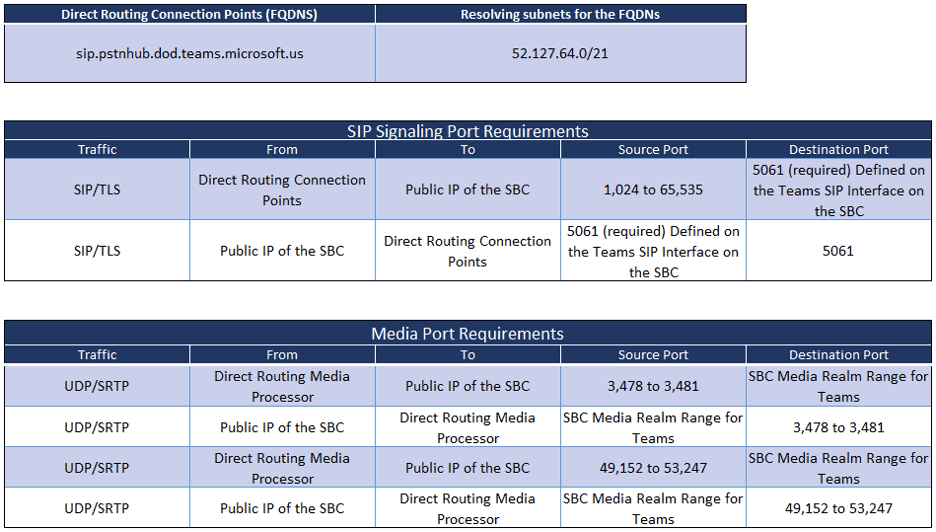Select the Media Port Requirements title bar

(467, 334)
